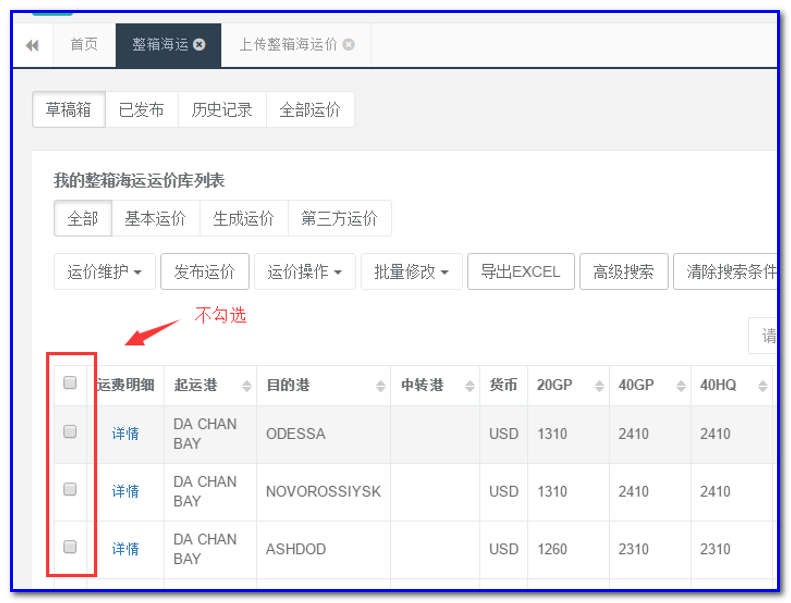
Task: Collapse sidebar with double-arrow icon
Action: coord(32,46)
